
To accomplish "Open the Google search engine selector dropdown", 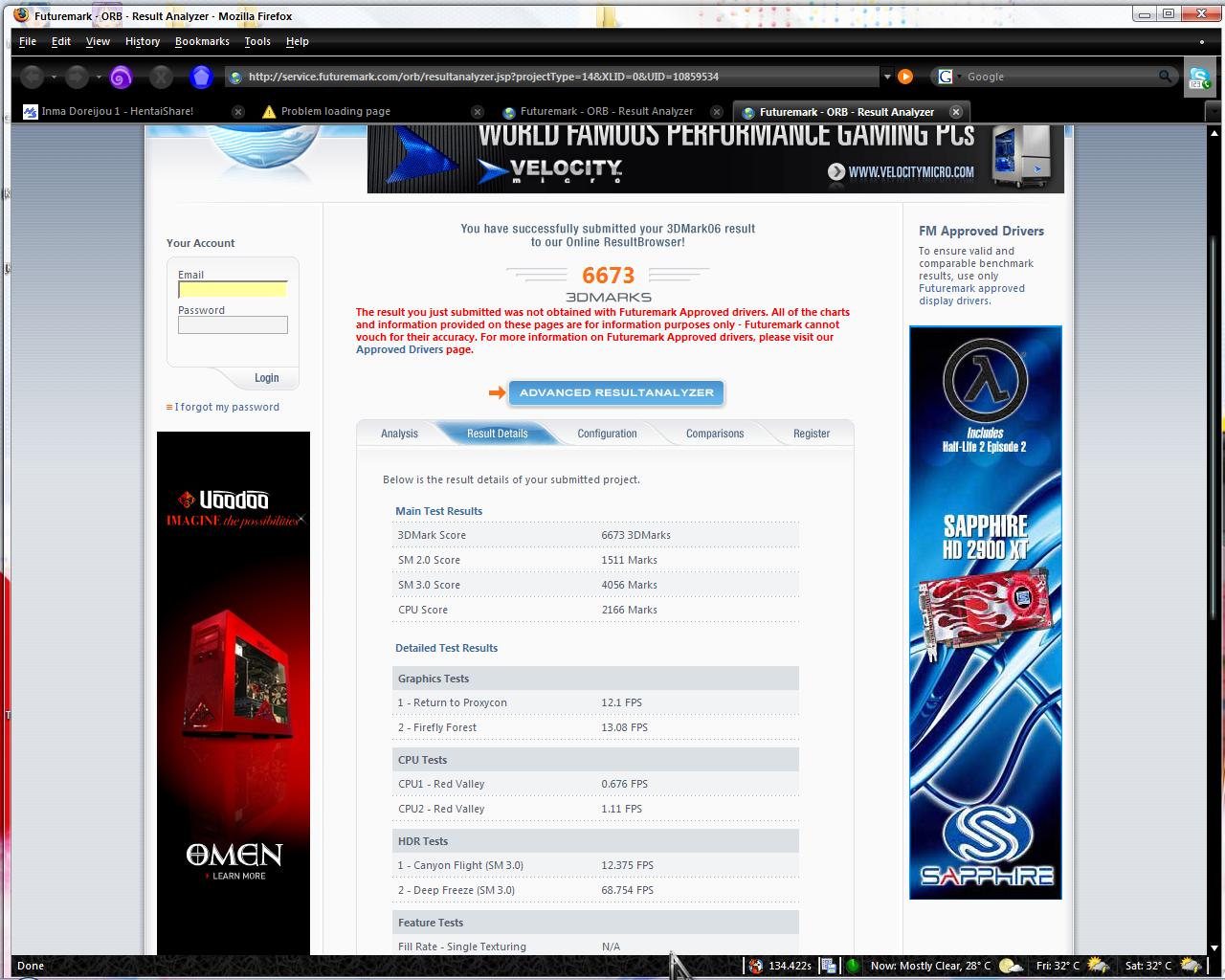I will coord(960,77).
